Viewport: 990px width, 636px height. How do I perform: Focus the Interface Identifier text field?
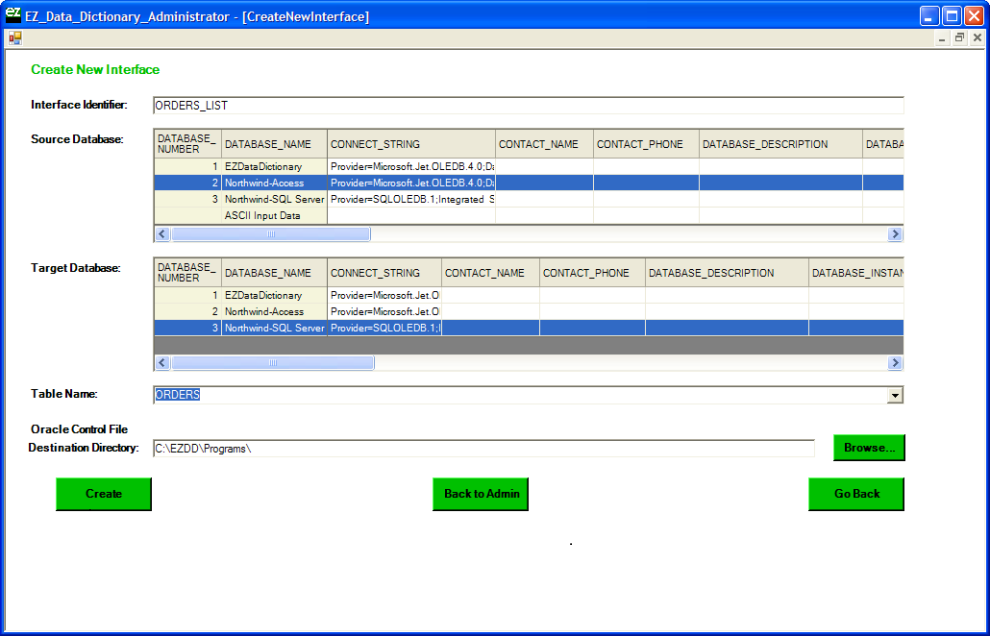pyautogui.click(x=527, y=106)
